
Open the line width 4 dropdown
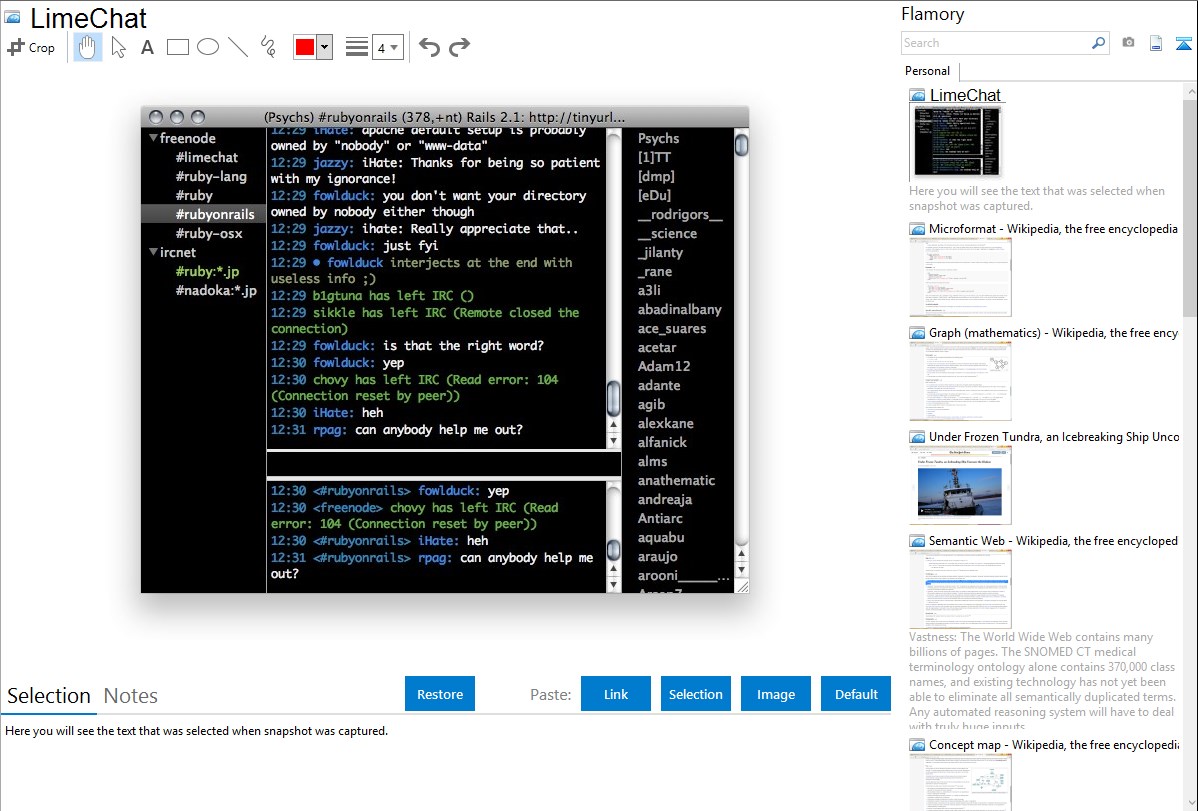point(387,48)
